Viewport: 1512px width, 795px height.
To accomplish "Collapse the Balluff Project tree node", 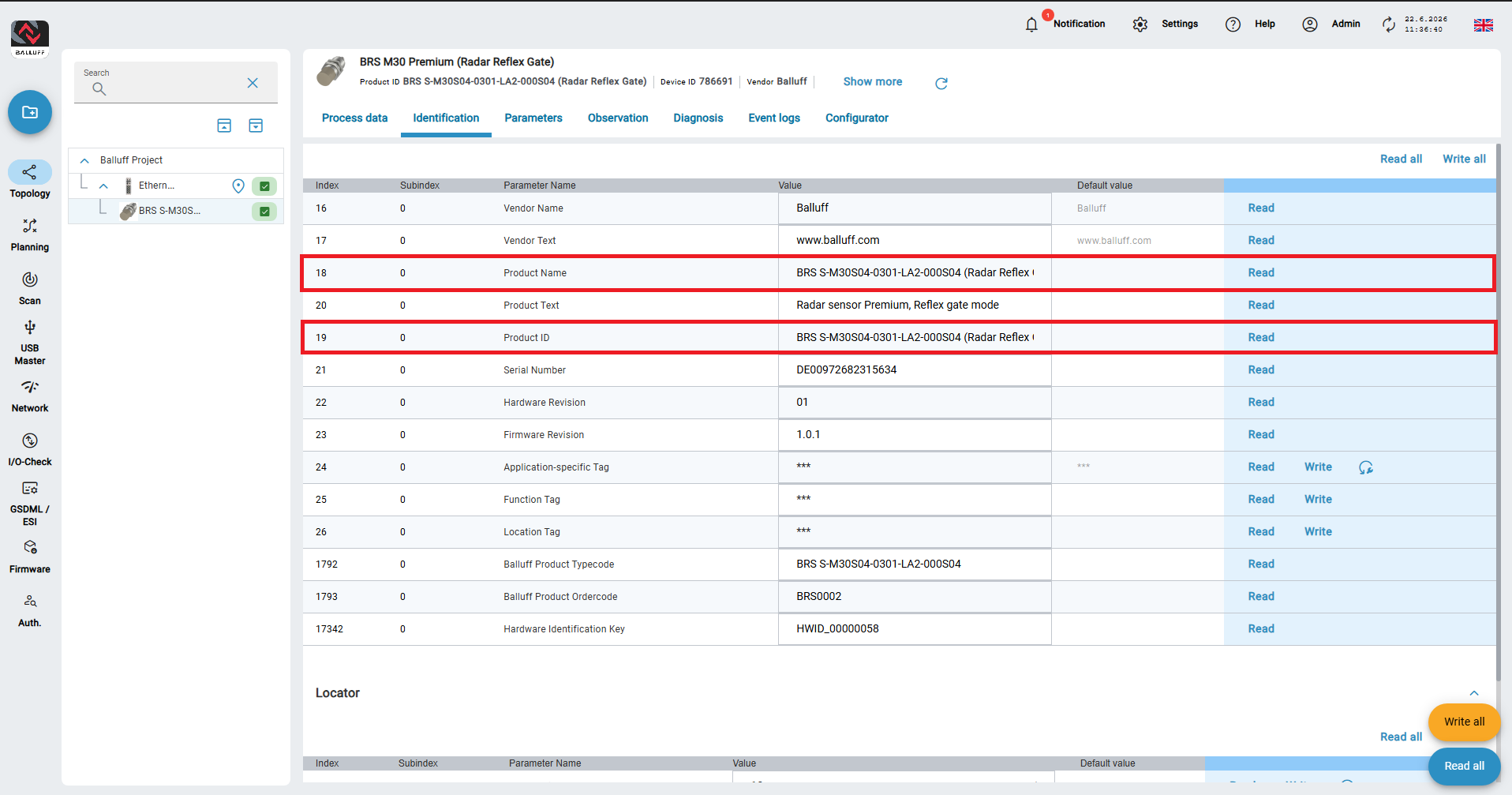I will 84,160.
